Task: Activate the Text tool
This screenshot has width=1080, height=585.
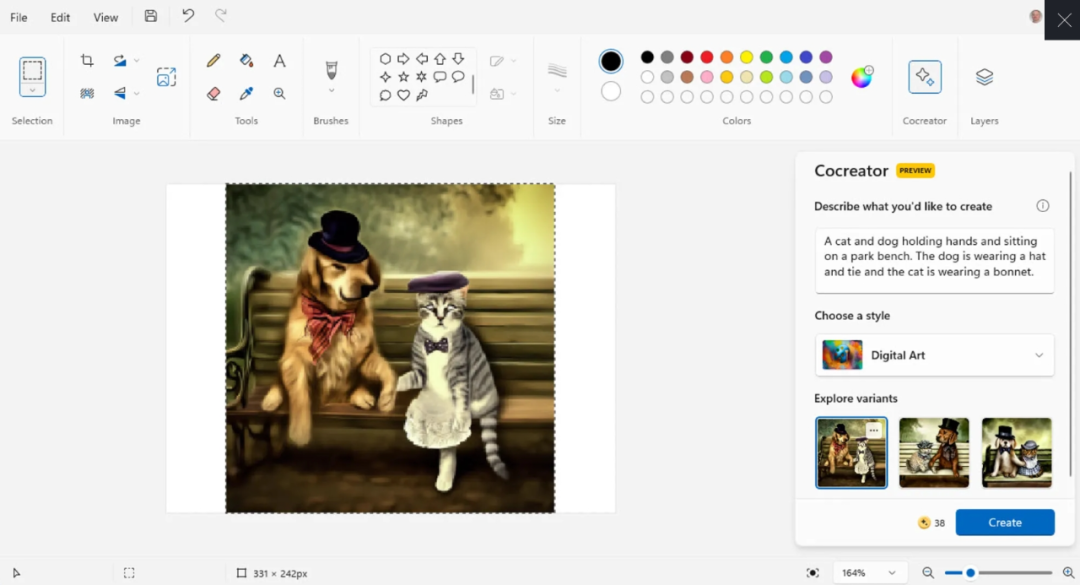Action: tap(279, 61)
